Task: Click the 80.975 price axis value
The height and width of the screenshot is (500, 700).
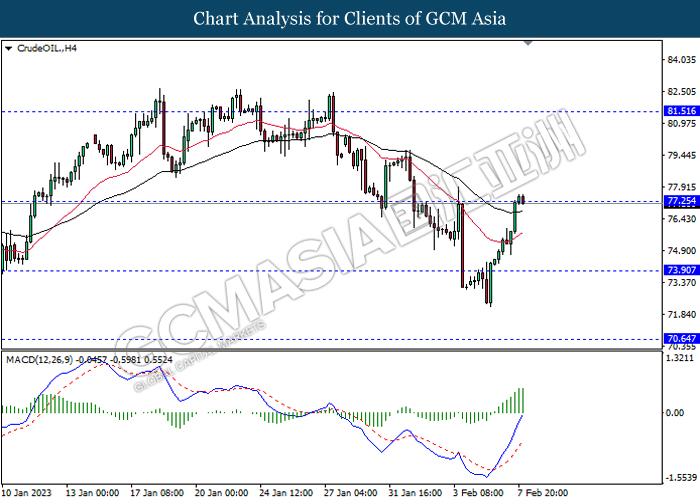Action: tap(681, 124)
